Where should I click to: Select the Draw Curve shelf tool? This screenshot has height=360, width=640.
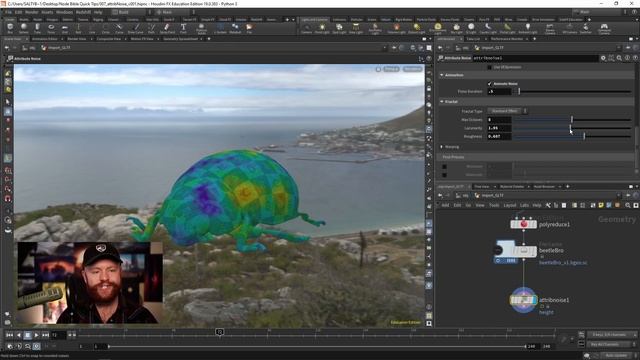point(136,28)
